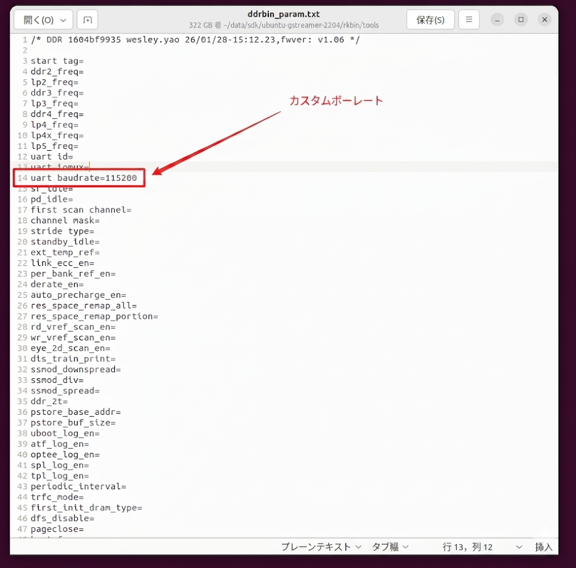Maximize the gedit window
Image resolution: width=576 pixels, height=568 pixels.
[521, 19]
